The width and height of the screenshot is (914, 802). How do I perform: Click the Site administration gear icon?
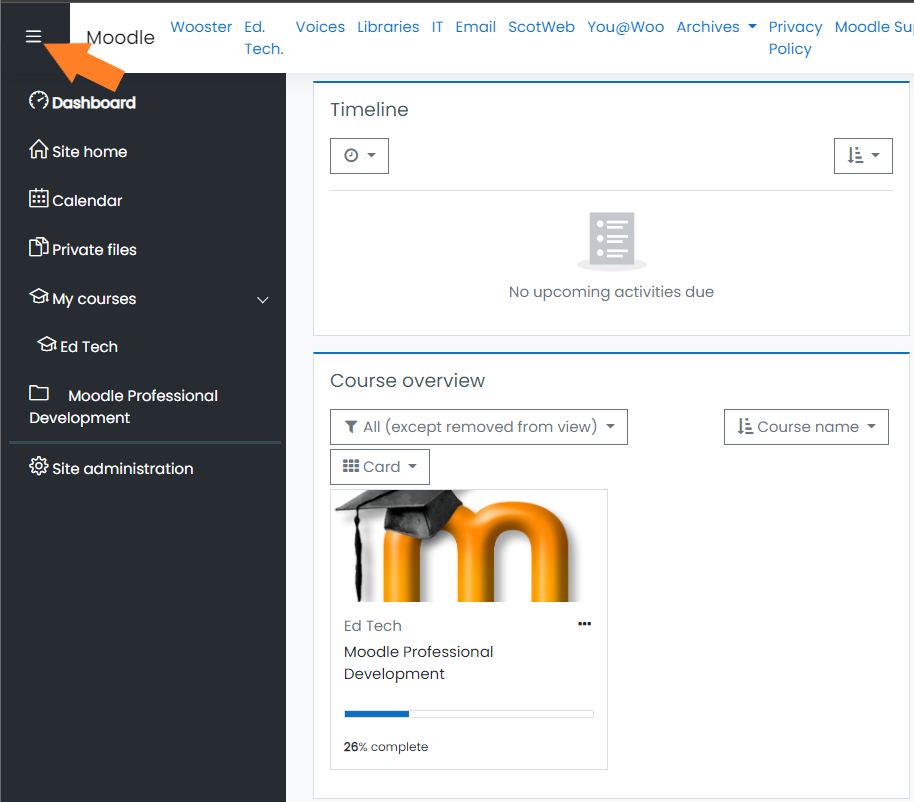coord(38,466)
